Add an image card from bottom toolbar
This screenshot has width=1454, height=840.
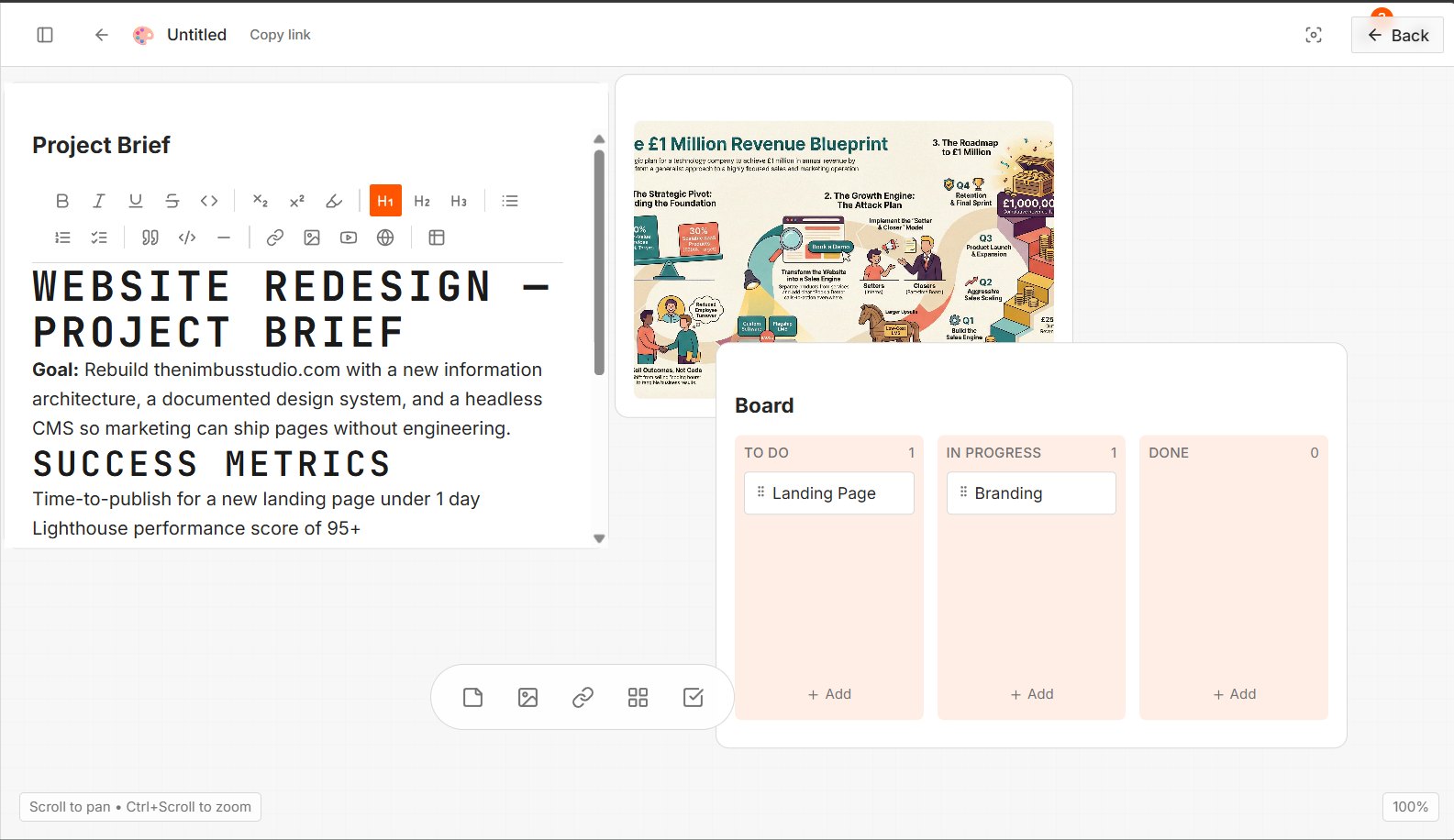pyautogui.click(x=527, y=698)
